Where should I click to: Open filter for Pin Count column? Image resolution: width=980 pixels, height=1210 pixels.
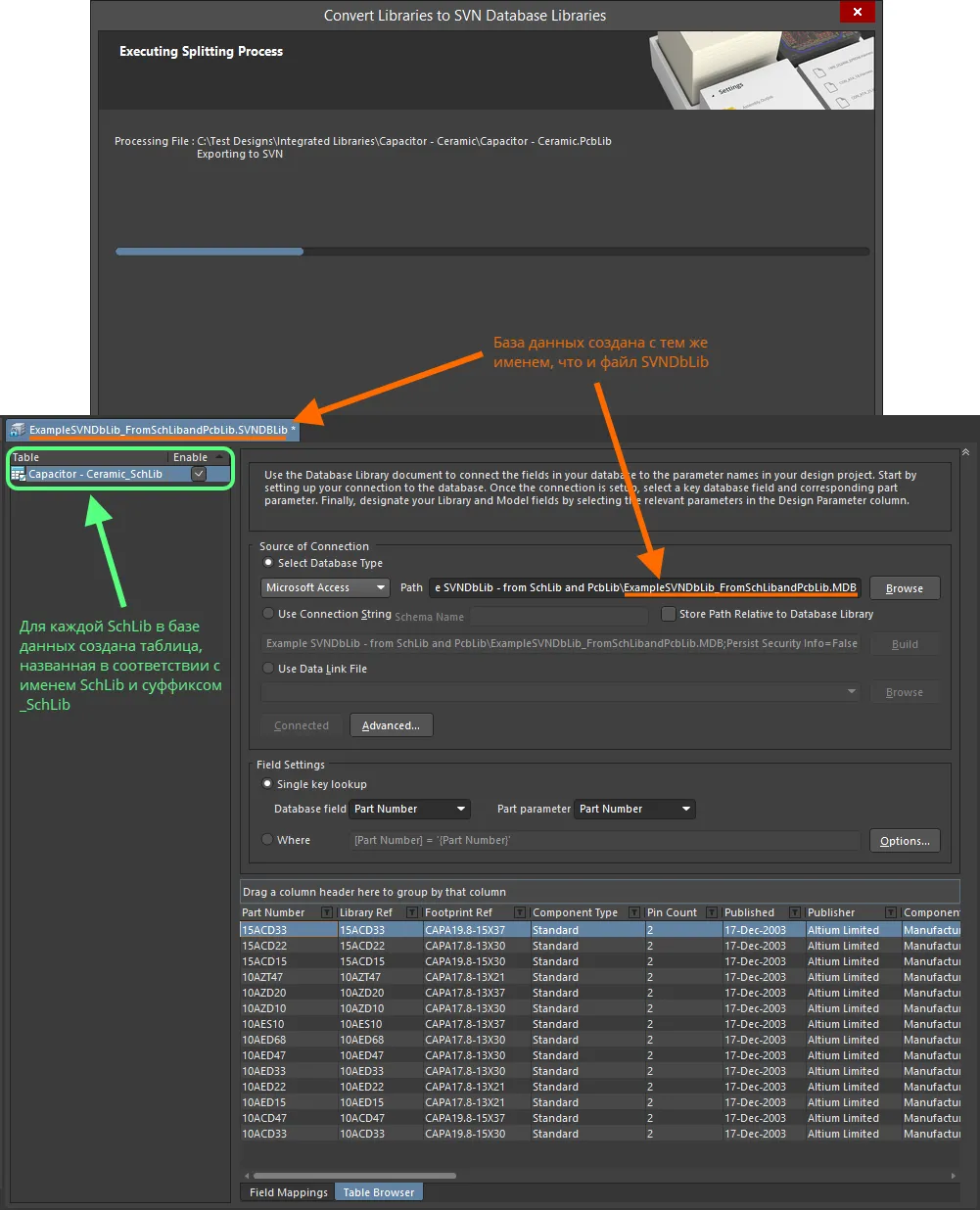pos(712,912)
